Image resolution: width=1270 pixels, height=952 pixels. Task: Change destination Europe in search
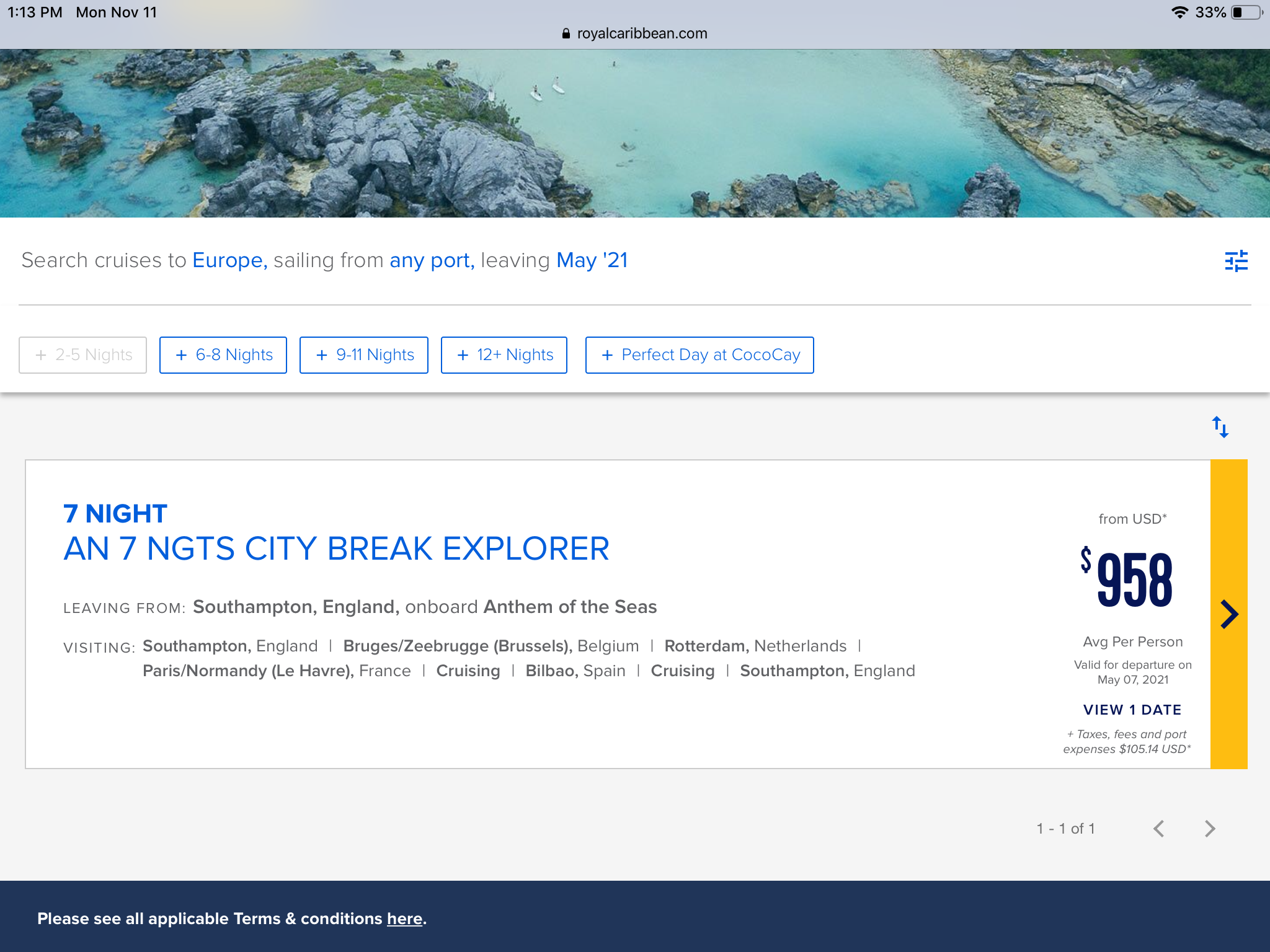click(230, 260)
